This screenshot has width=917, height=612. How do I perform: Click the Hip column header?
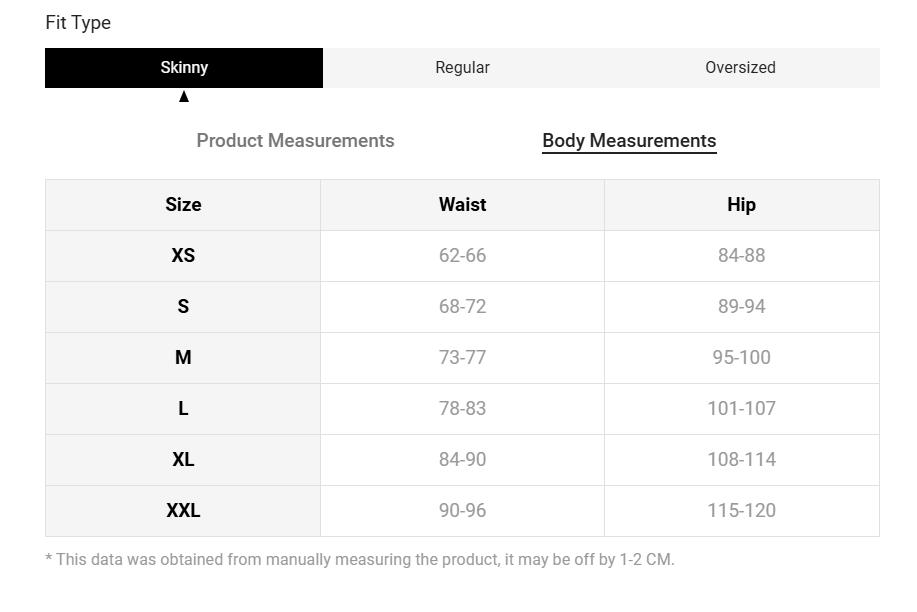click(742, 204)
